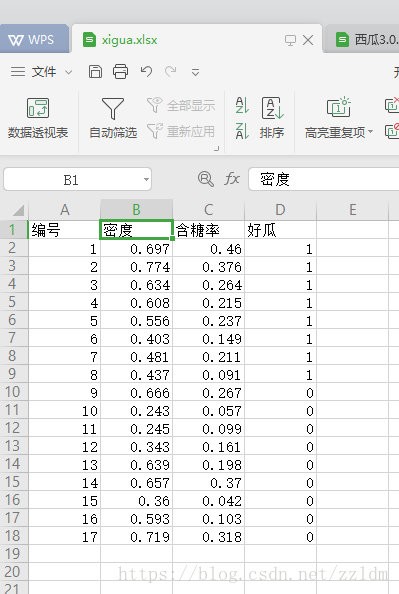
Task: Select cell with value 0.697
Action: pos(136,249)
